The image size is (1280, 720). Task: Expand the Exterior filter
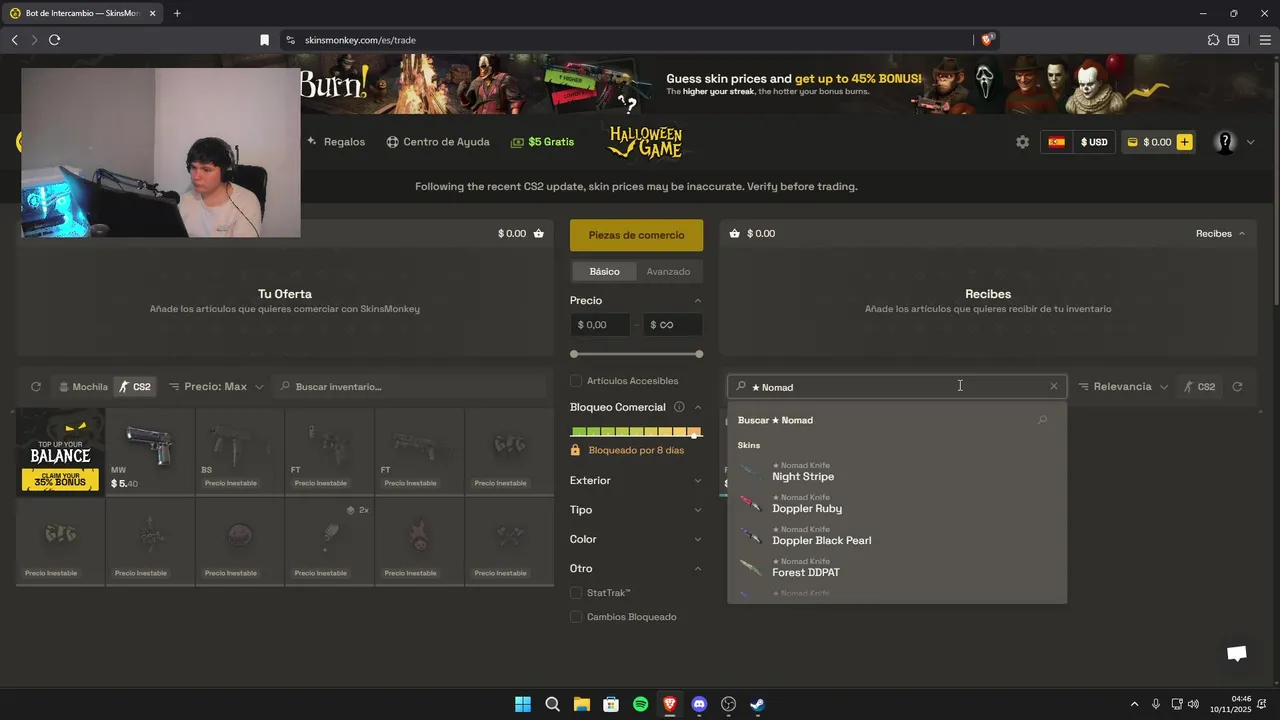click(x=636, y=481)
